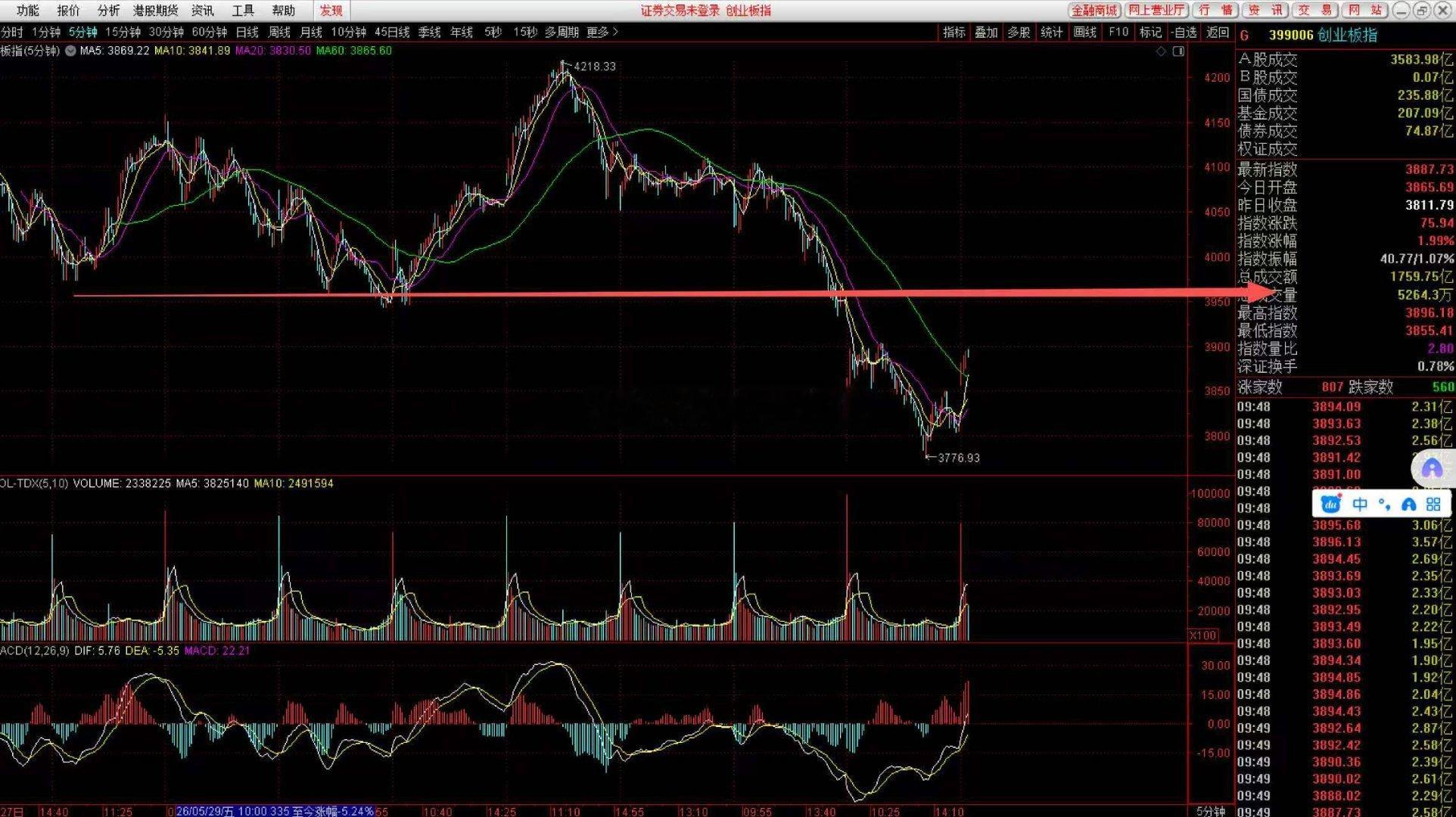1456x817 pixels.
Task: Open the 功能 menu
Action: click(27, 11)
